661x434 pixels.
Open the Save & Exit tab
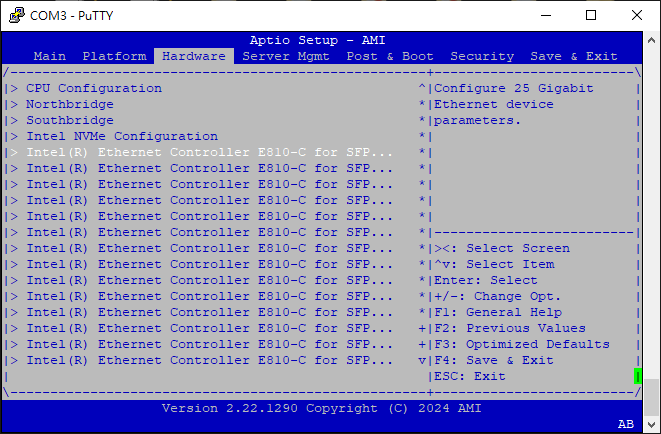tap(574, 56)
